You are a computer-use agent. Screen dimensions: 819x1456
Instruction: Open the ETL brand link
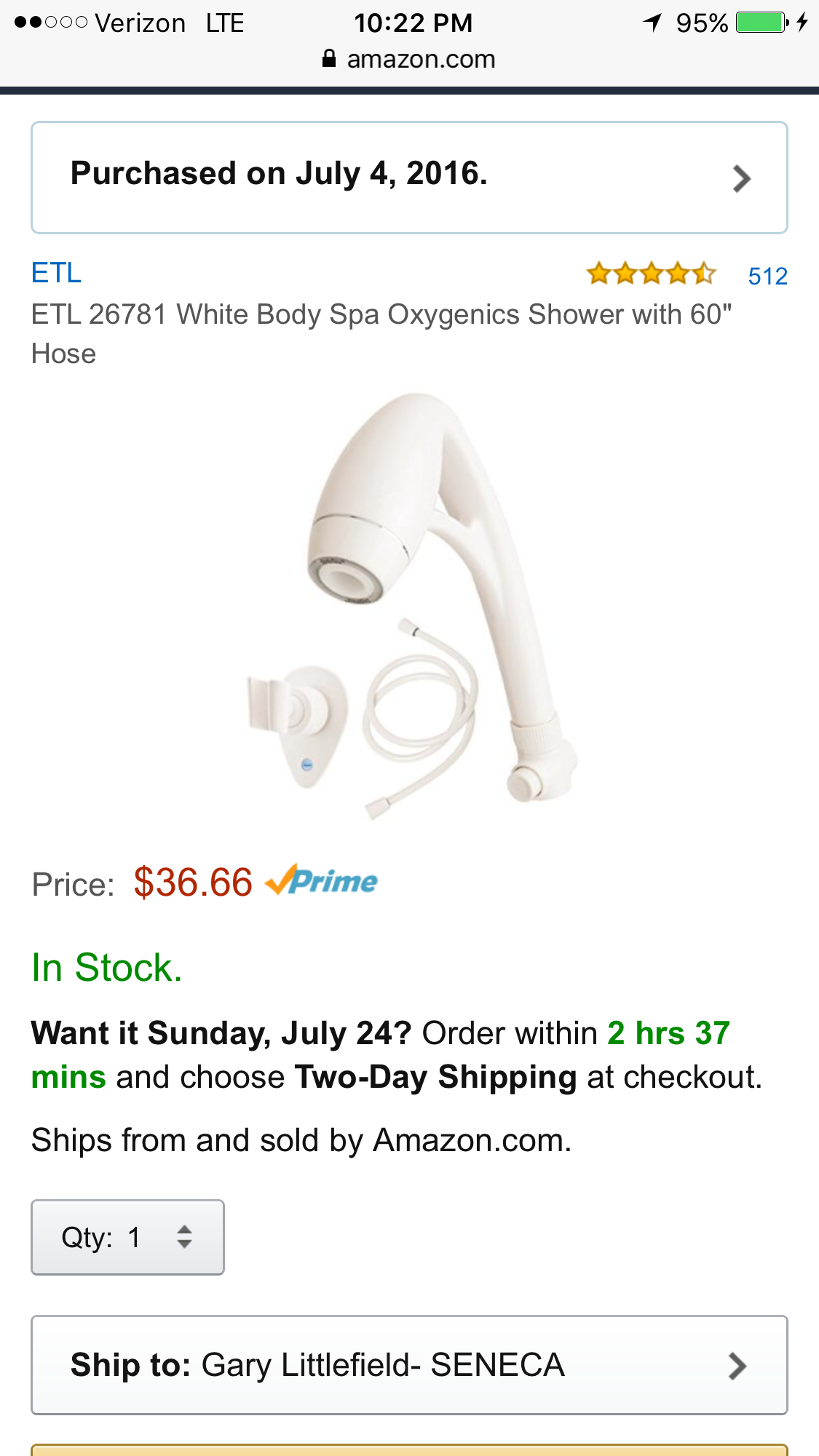(56, 273)
